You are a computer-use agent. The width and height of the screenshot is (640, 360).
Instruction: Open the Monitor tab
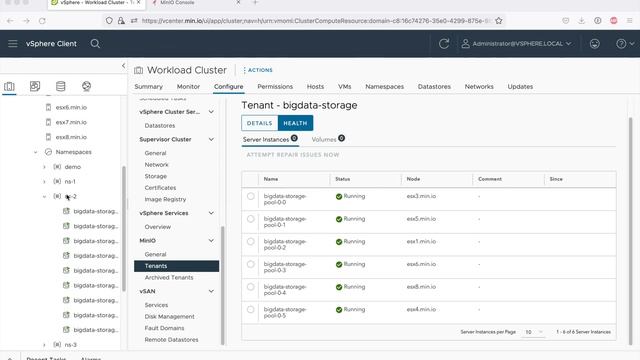188,87
